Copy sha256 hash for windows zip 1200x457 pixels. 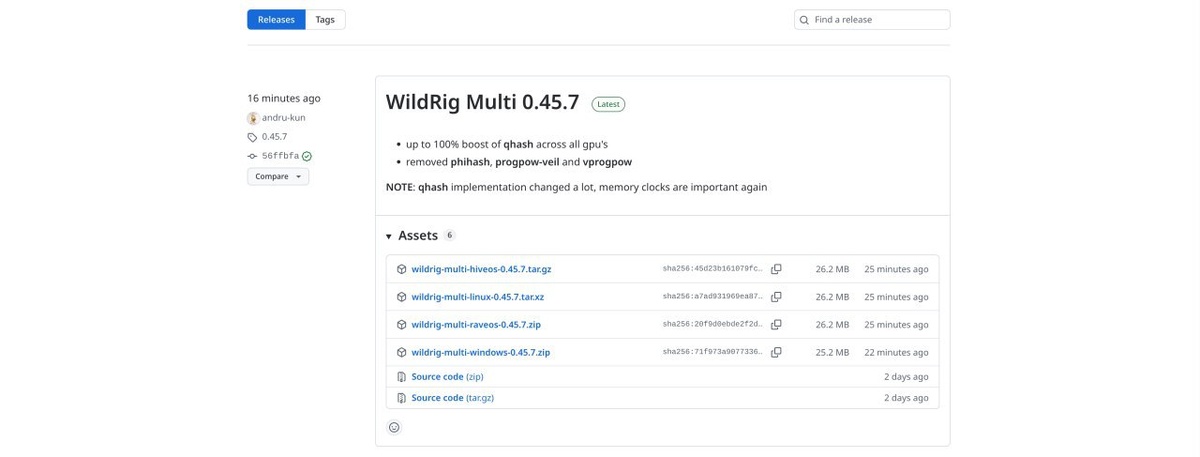point(776,352)
